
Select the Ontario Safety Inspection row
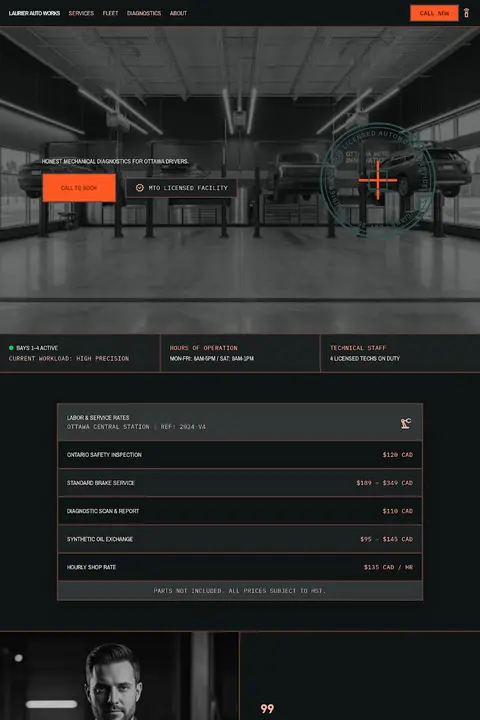pyautogui.click(x=240, y=455)
